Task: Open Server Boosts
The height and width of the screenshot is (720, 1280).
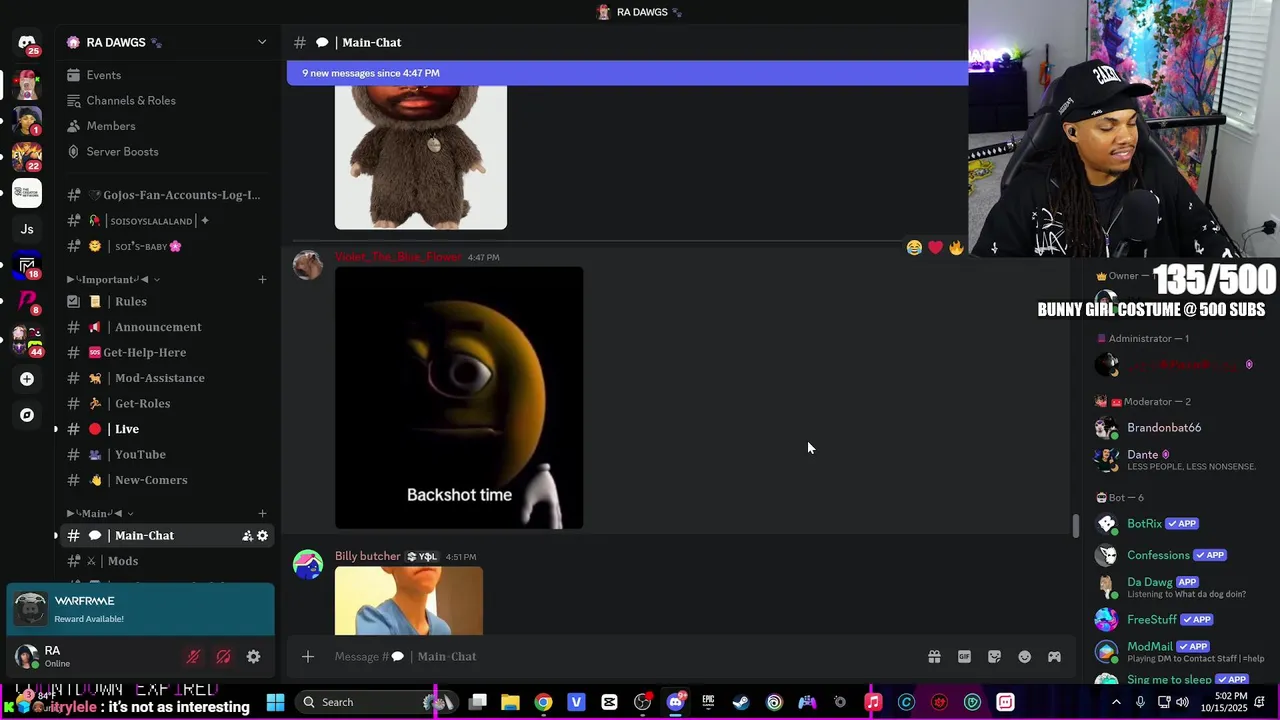Action: click(122, 151)
